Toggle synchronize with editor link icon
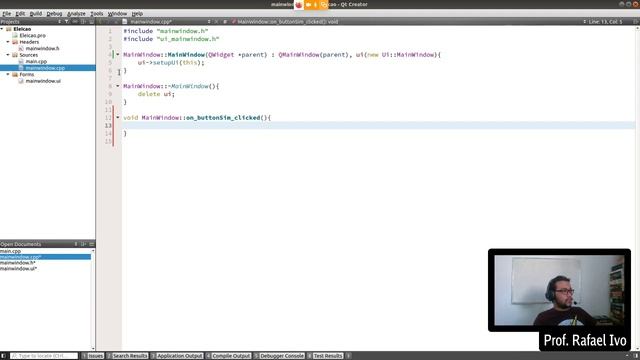 75,22
